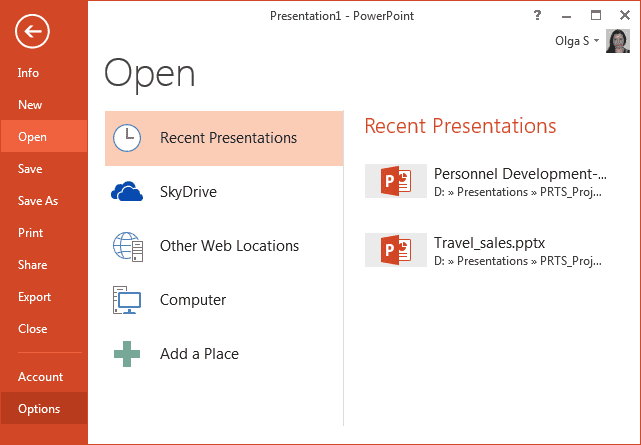Click the green plus Add a Place icon
Image resolution: width=641 pixels, height=445 pixels.
tap(127, 354)
